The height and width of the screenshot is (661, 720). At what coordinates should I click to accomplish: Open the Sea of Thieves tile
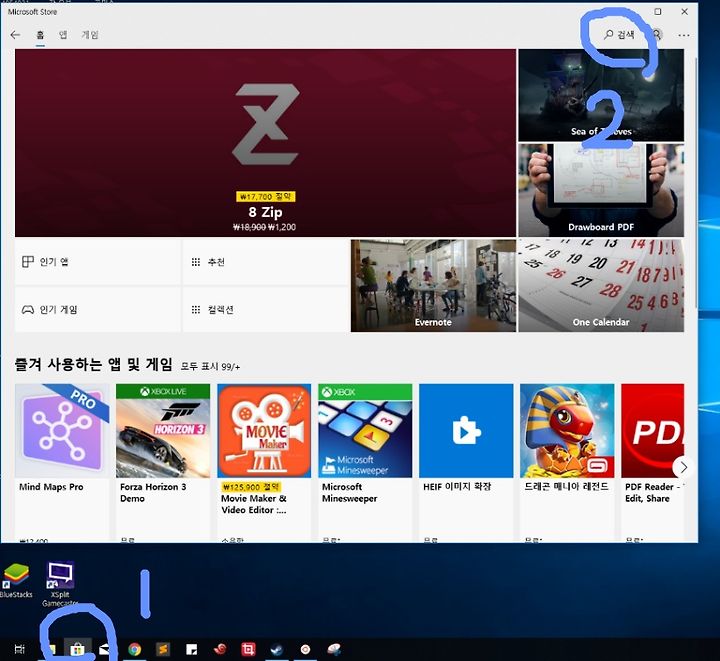click(x=601, y=95)
